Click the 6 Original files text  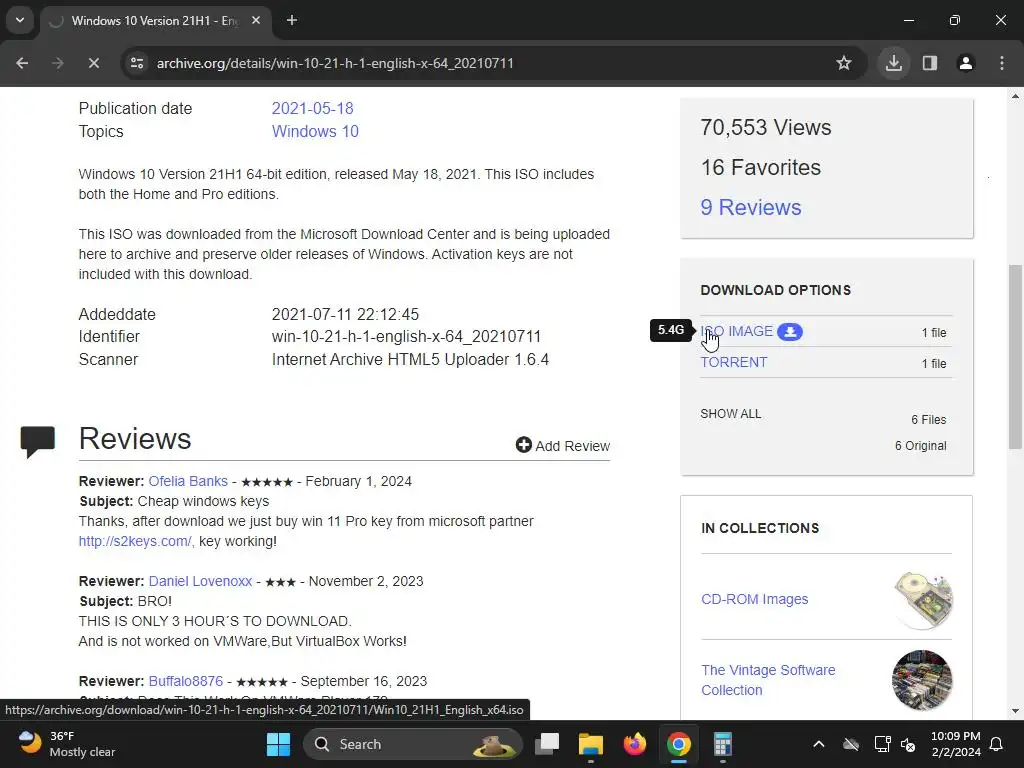[920, 446]
